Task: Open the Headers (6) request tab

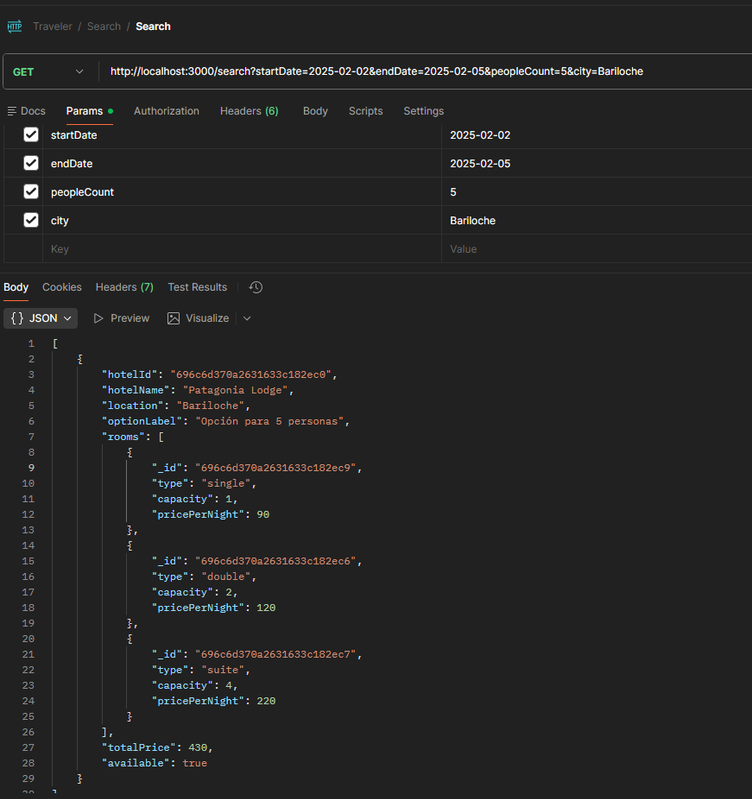Action: (249, 111)
